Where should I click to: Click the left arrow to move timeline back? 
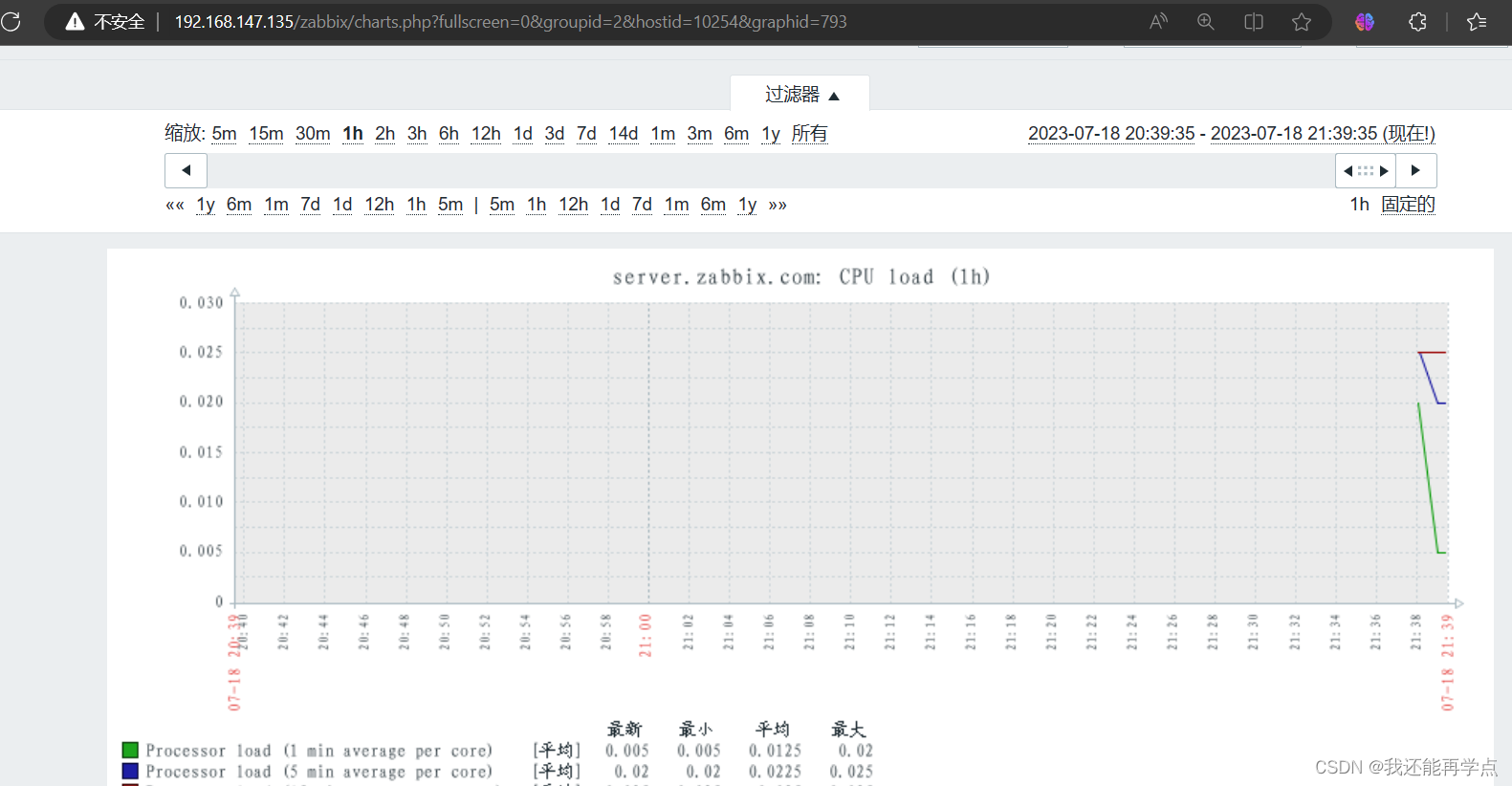pyautogui.click(x=186, y=170)
